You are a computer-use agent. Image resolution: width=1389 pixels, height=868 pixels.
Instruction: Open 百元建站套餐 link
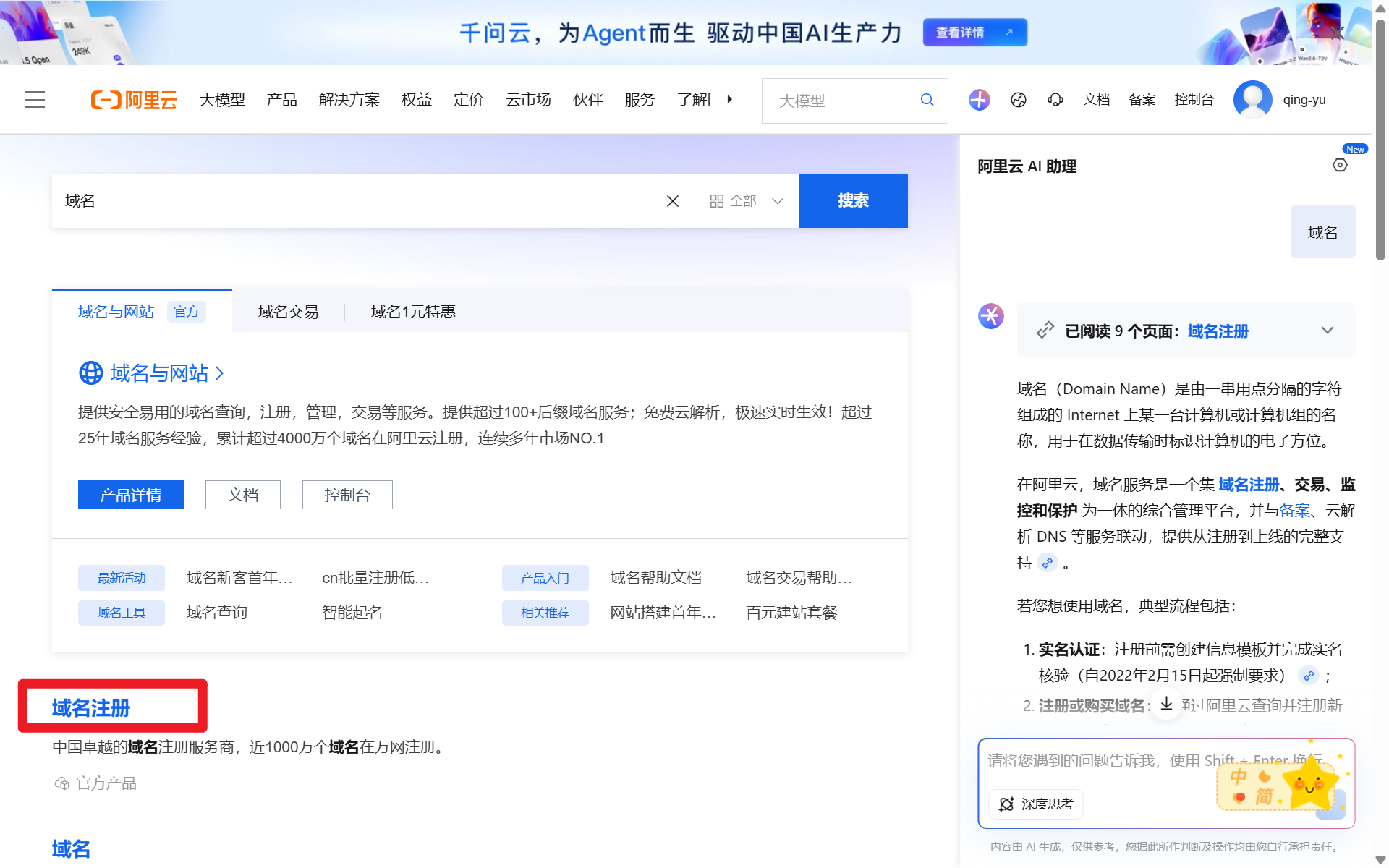click(791, 613)
